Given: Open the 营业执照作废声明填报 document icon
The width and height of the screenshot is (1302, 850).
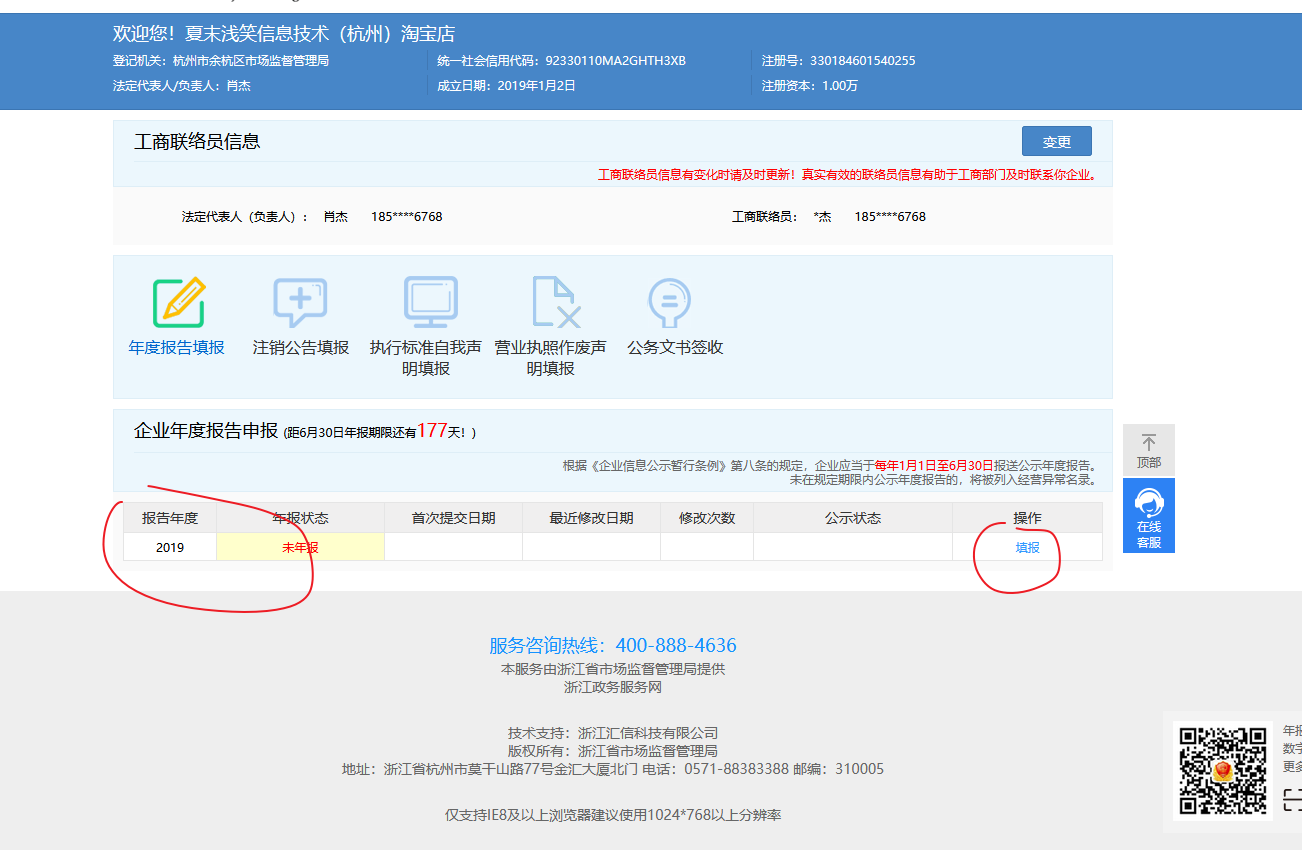Looking at the screenshot, I should pyautogui.click(x=556, y=303).
